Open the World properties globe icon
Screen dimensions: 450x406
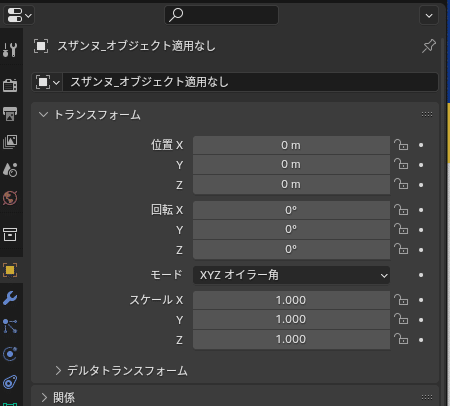pos(10,198)
